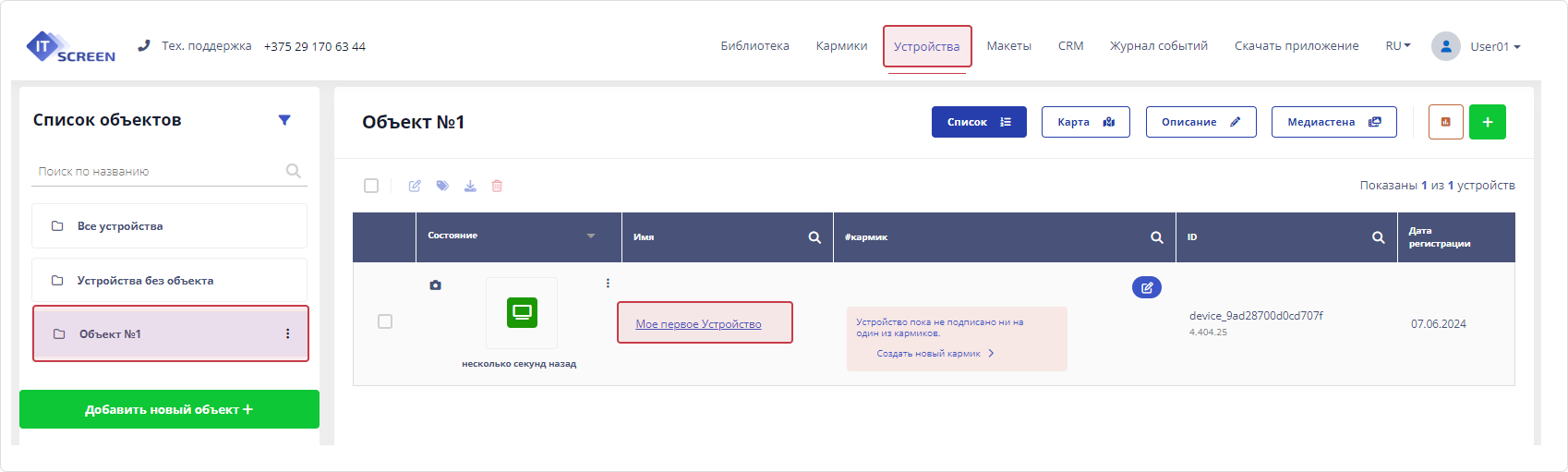
Task: Click the tags icon above the table
Action: (x=442, y=186)
